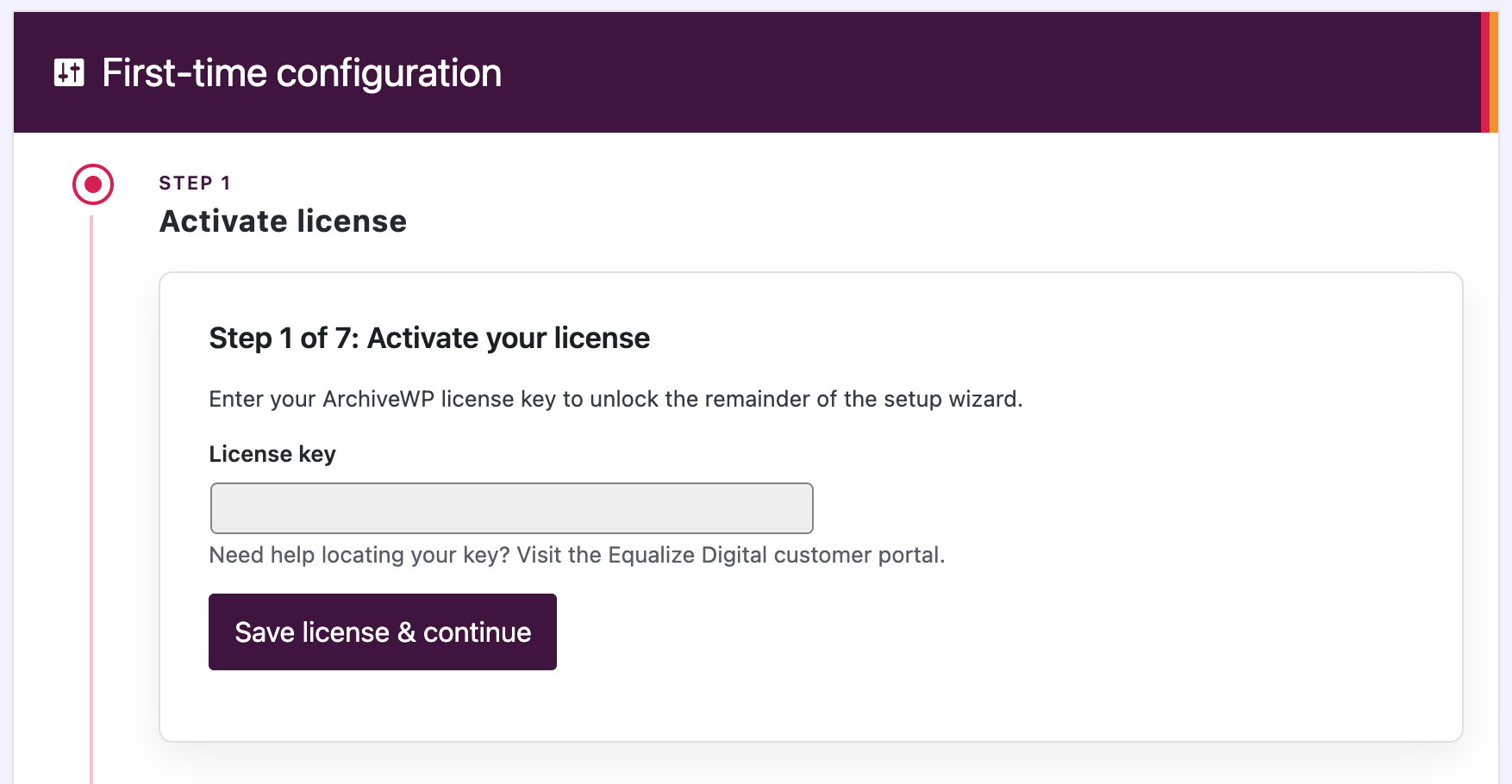Click the License key field label
Image resolution: width=1512 pixels, height=784 pixels.
point(272,453)
